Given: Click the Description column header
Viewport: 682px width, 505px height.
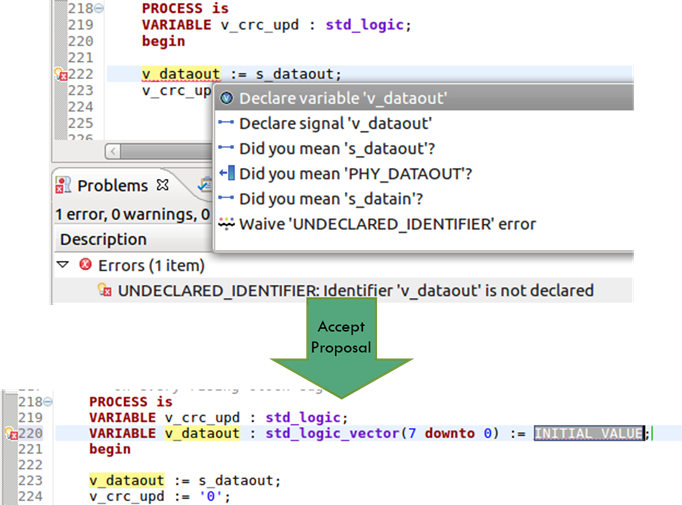Looking at the screenshot, I should [x=103, y=239].
